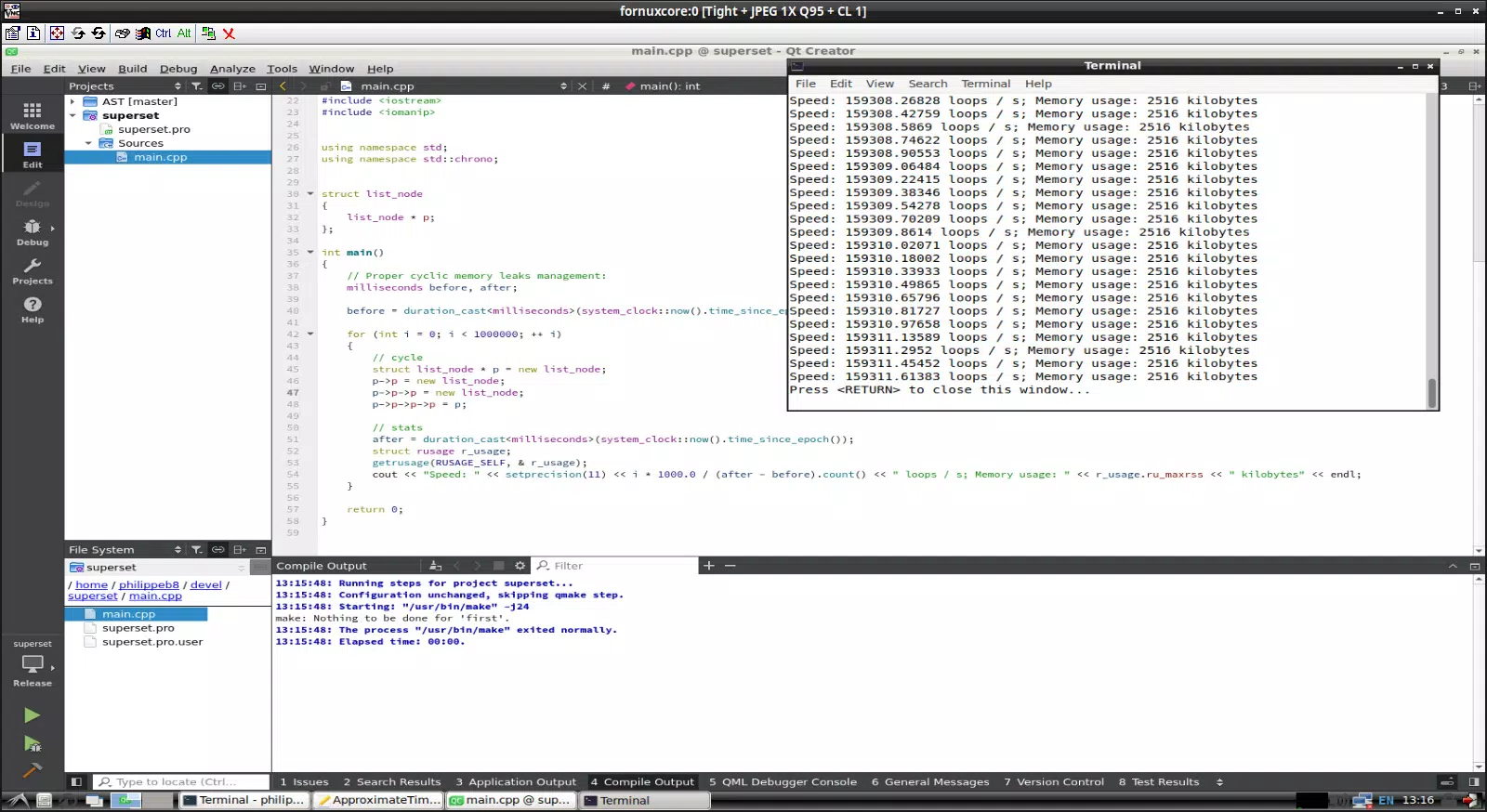Screen dimensions: 1487x812
Task: Collapse the superset project node
Action: coord(72,116)
